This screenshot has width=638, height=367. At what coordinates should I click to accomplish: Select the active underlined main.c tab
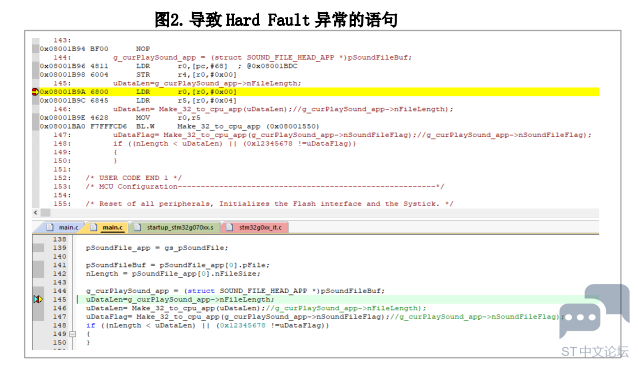pos(107,227)
